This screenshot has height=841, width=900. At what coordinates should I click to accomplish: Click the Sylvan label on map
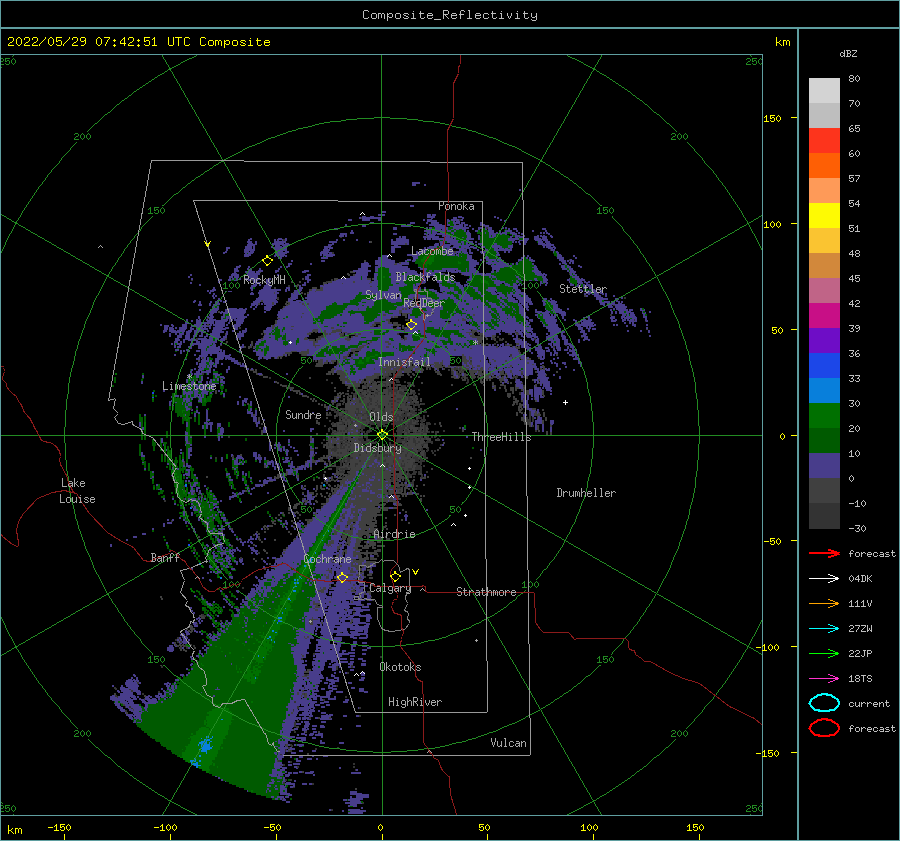[x=383, y=295]
